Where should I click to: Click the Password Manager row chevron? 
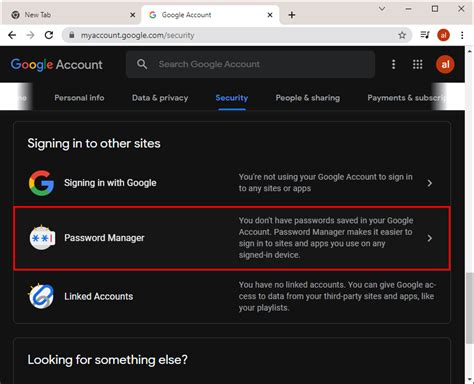tap(430, 238)
